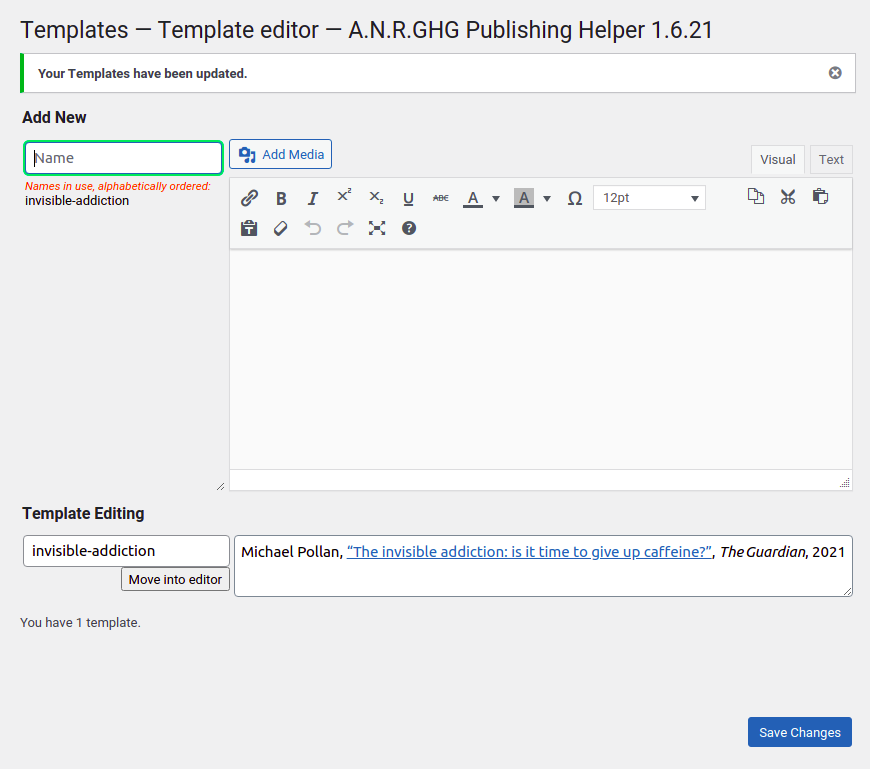Open the Special character (Omega) dialog
The height and width of the screenshot is (769, 870).
[575, 198]
